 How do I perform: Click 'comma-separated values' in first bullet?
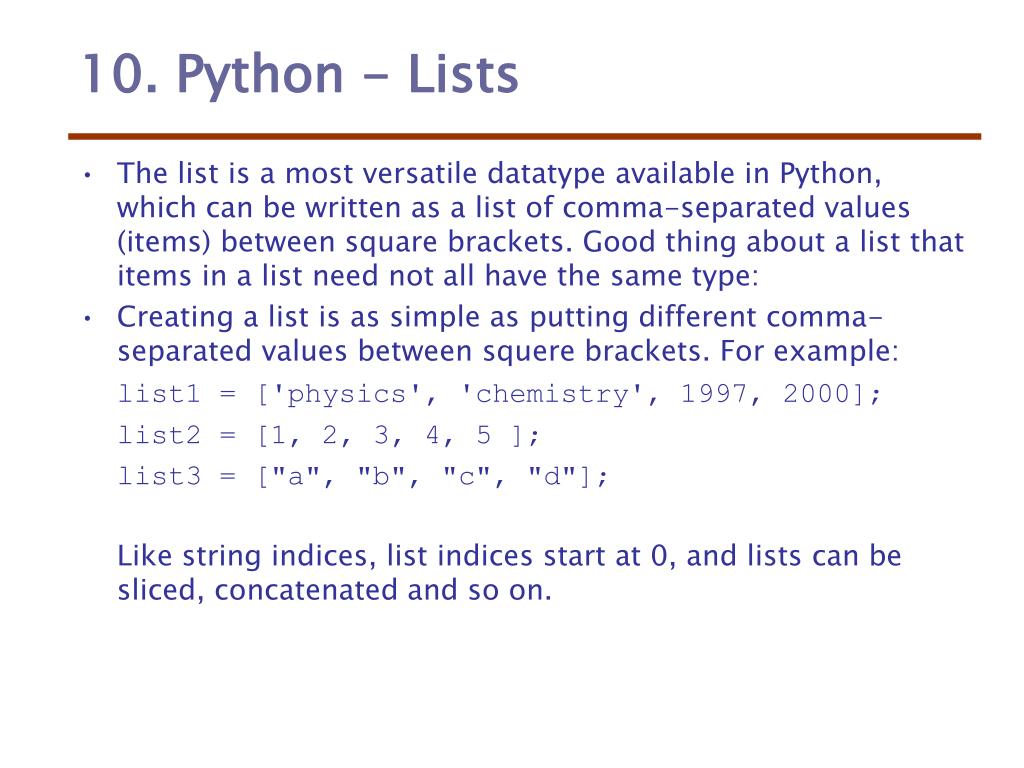click(737, 209)
